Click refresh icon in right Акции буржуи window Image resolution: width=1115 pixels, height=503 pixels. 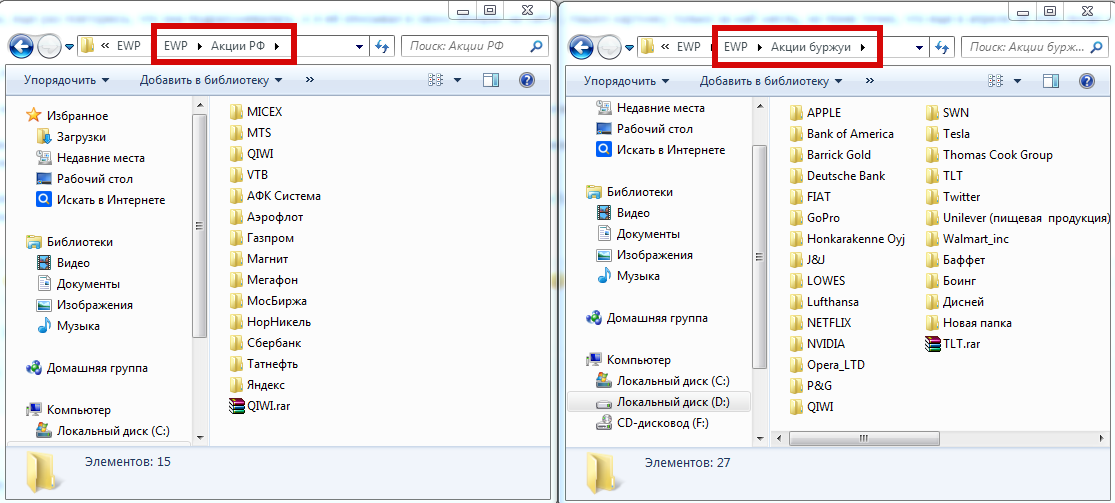pyautogui.click(x=943, y=47)
